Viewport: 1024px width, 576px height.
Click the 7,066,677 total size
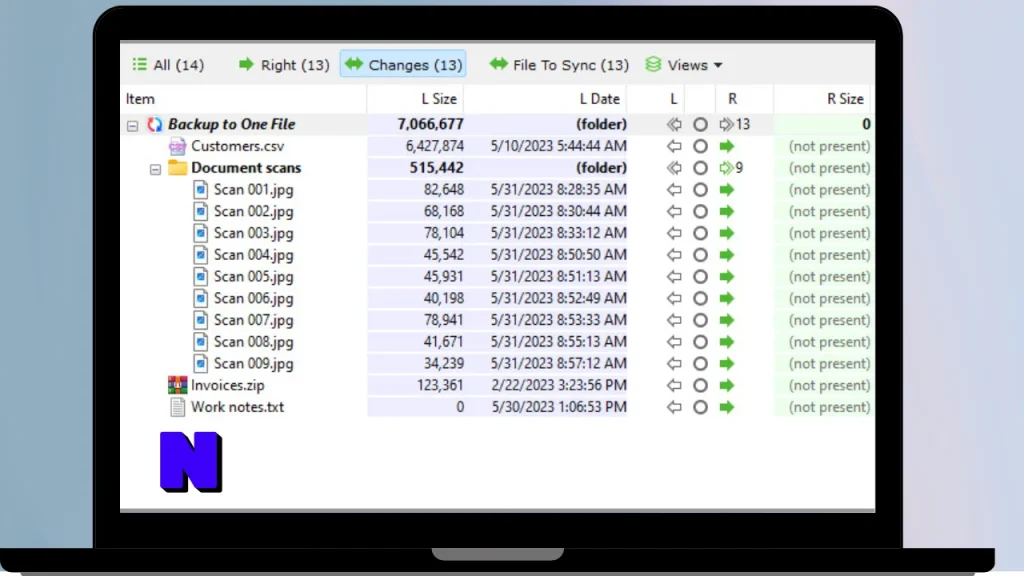tap(430, 124)
